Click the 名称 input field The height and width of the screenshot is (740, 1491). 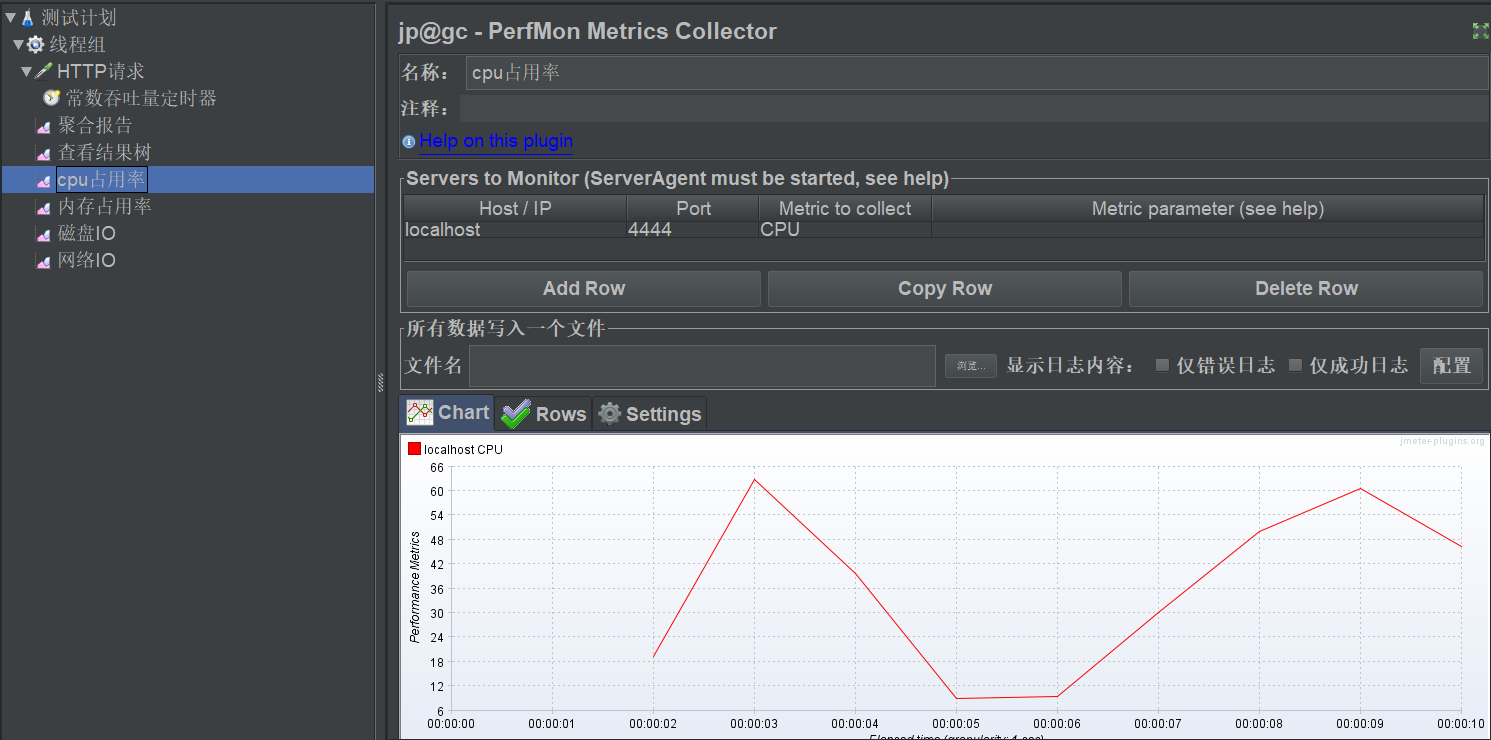(x=977, y=73)
